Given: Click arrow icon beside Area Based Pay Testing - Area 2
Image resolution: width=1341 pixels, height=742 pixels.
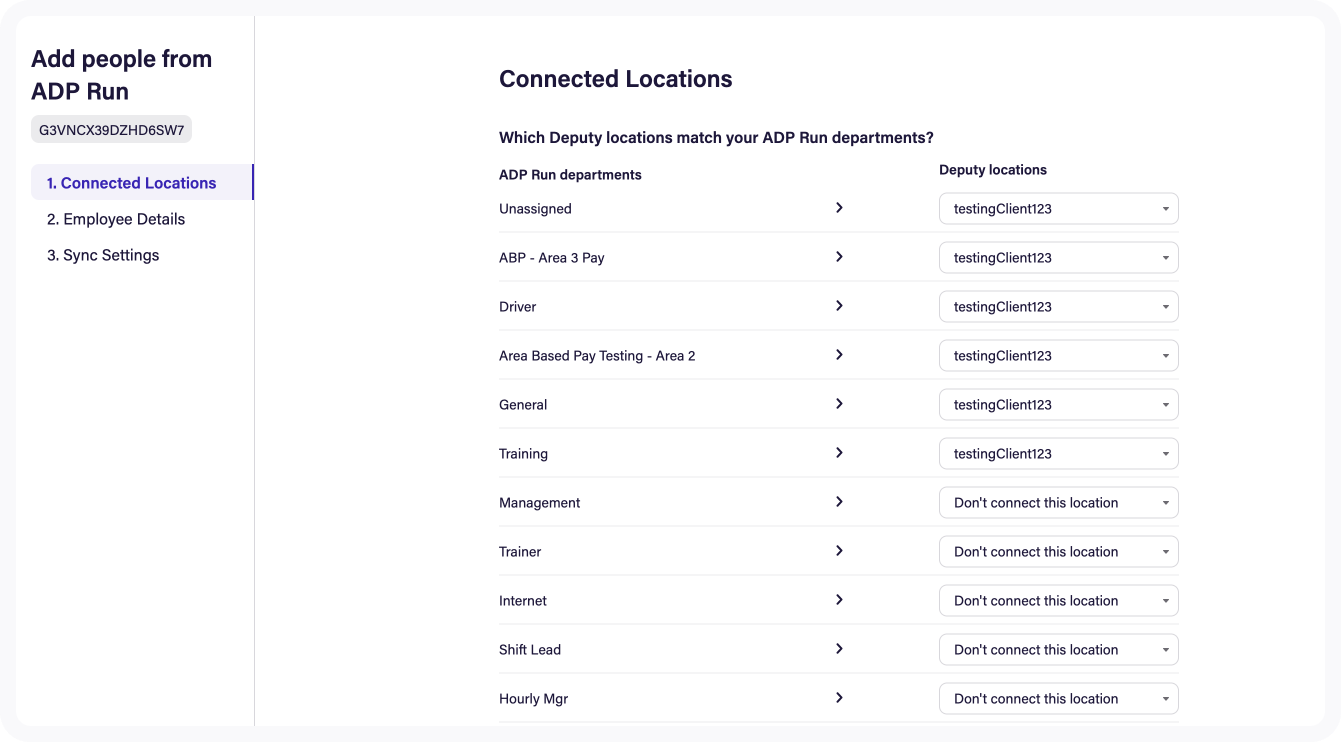Looking at the screenshot, I should coord(839,355).
